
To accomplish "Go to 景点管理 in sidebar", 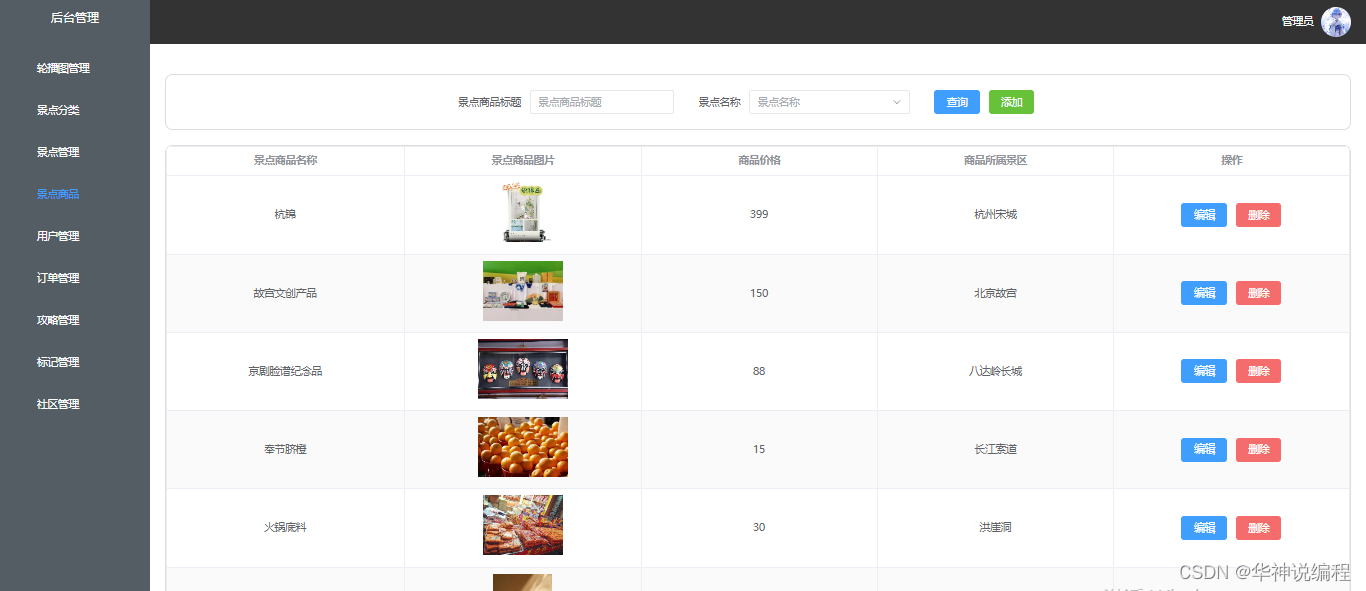I will pos(58,152).
